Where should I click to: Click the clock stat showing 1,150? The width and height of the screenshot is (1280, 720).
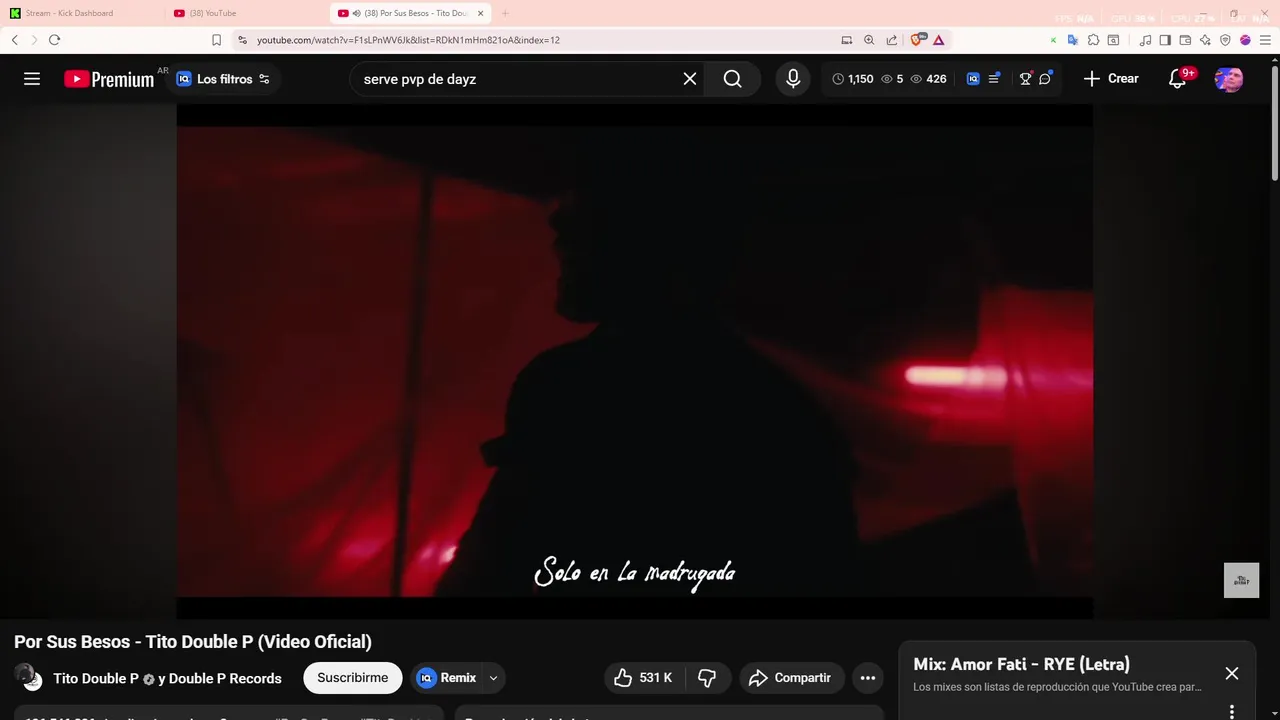point(853,79)
